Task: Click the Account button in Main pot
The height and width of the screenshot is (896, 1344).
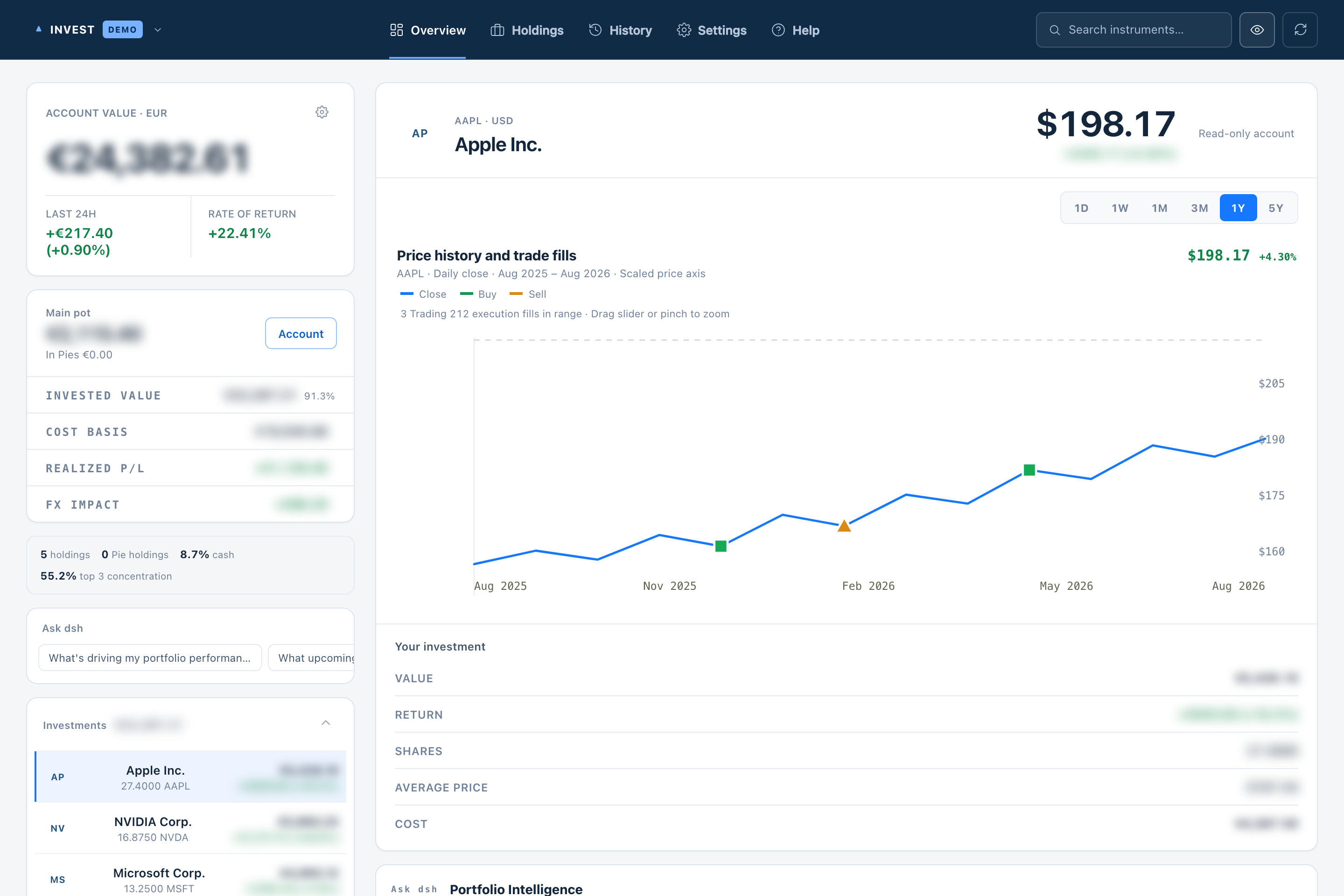Action: 301,333
